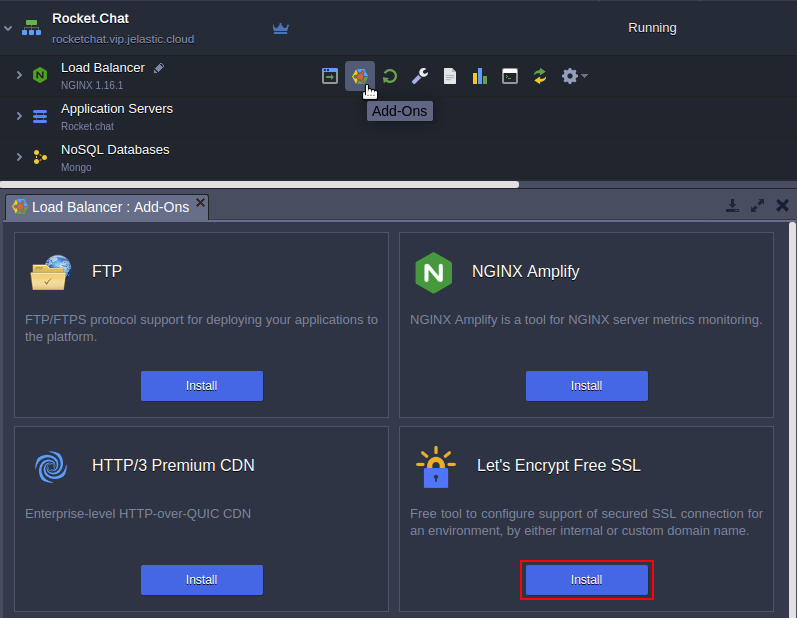Click the Running status text
The width and height of the screenshot is (797, 618).
652,28
